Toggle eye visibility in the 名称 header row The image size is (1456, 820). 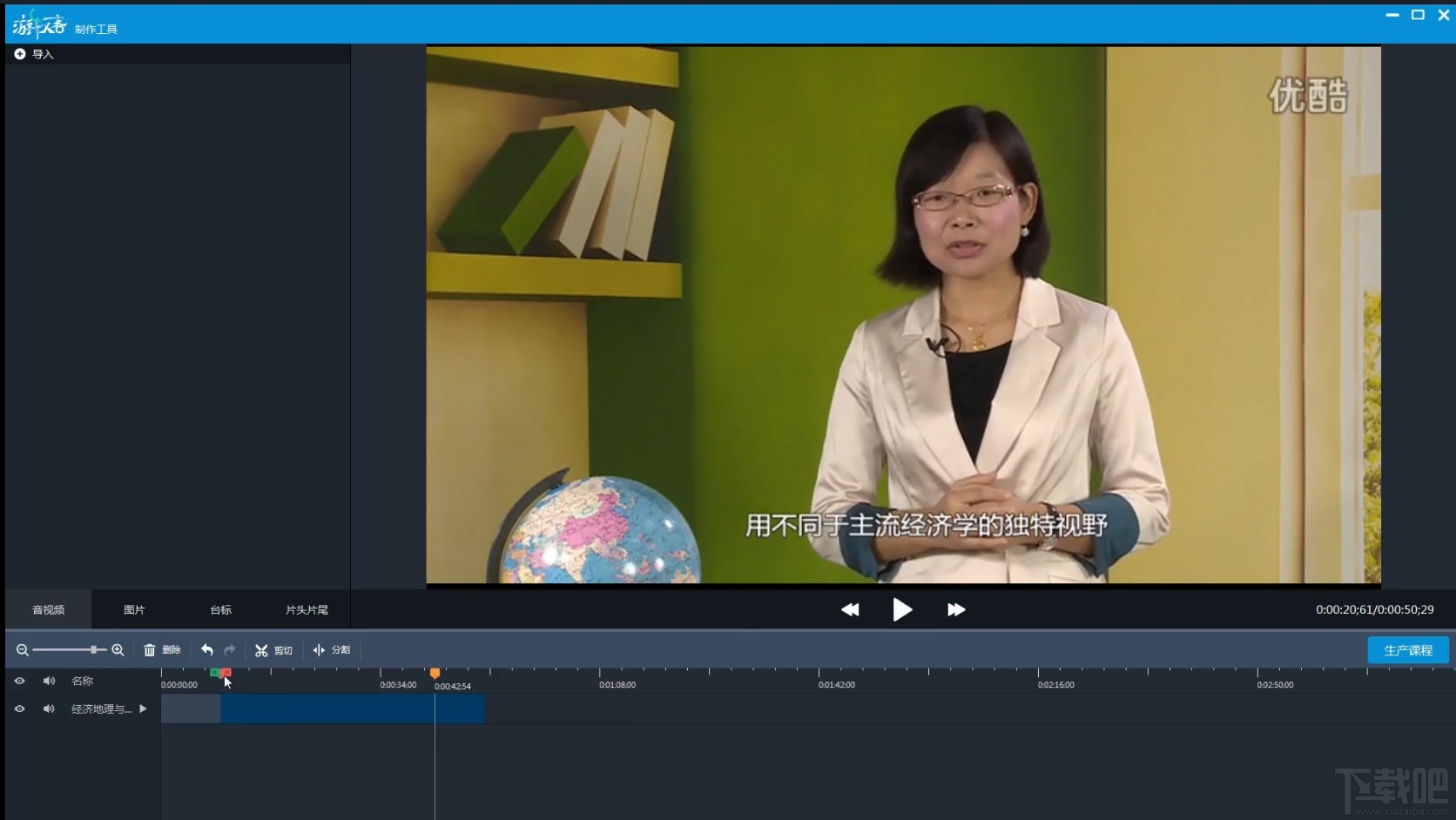point(19,681)
